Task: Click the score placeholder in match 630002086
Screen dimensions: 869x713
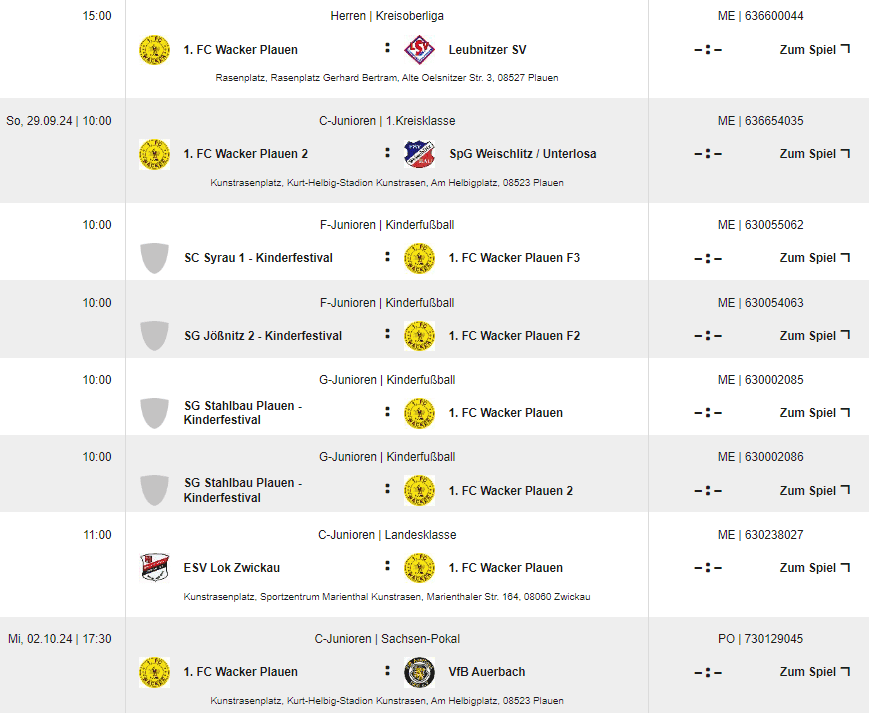Action: [708, 491]
